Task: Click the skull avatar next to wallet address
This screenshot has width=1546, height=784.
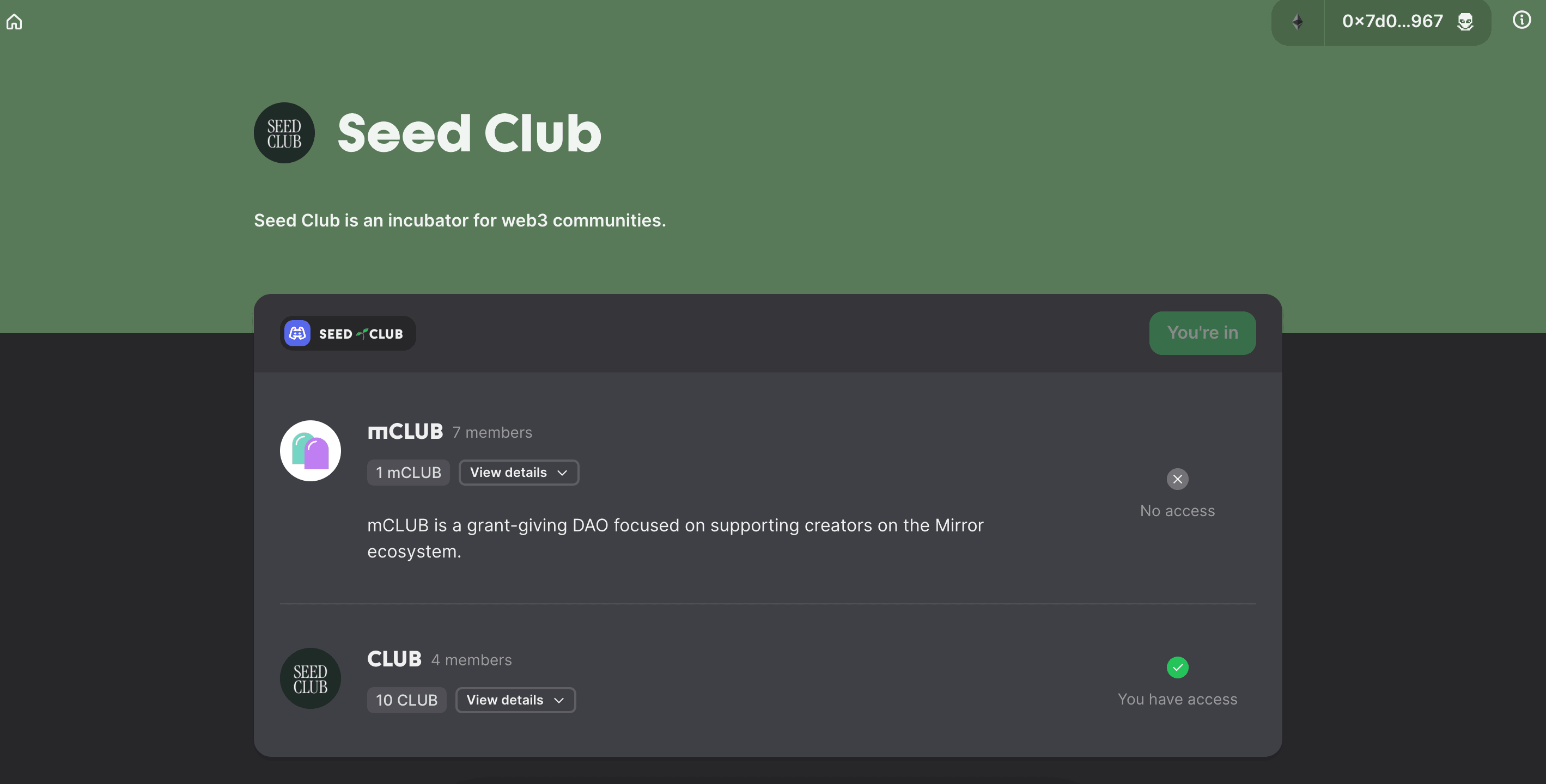Action: [1465, 22]
